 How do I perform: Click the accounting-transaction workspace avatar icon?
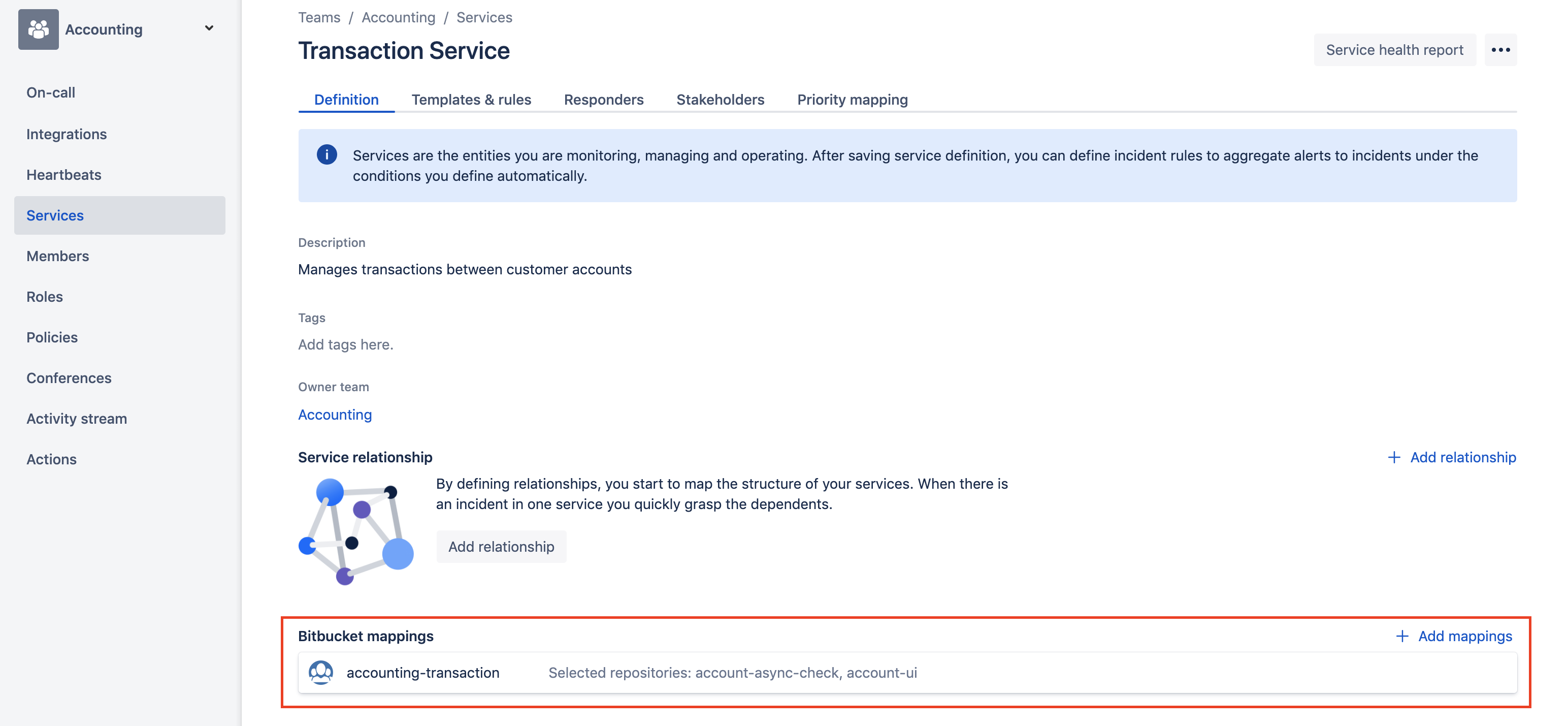[x=321, y=673]
